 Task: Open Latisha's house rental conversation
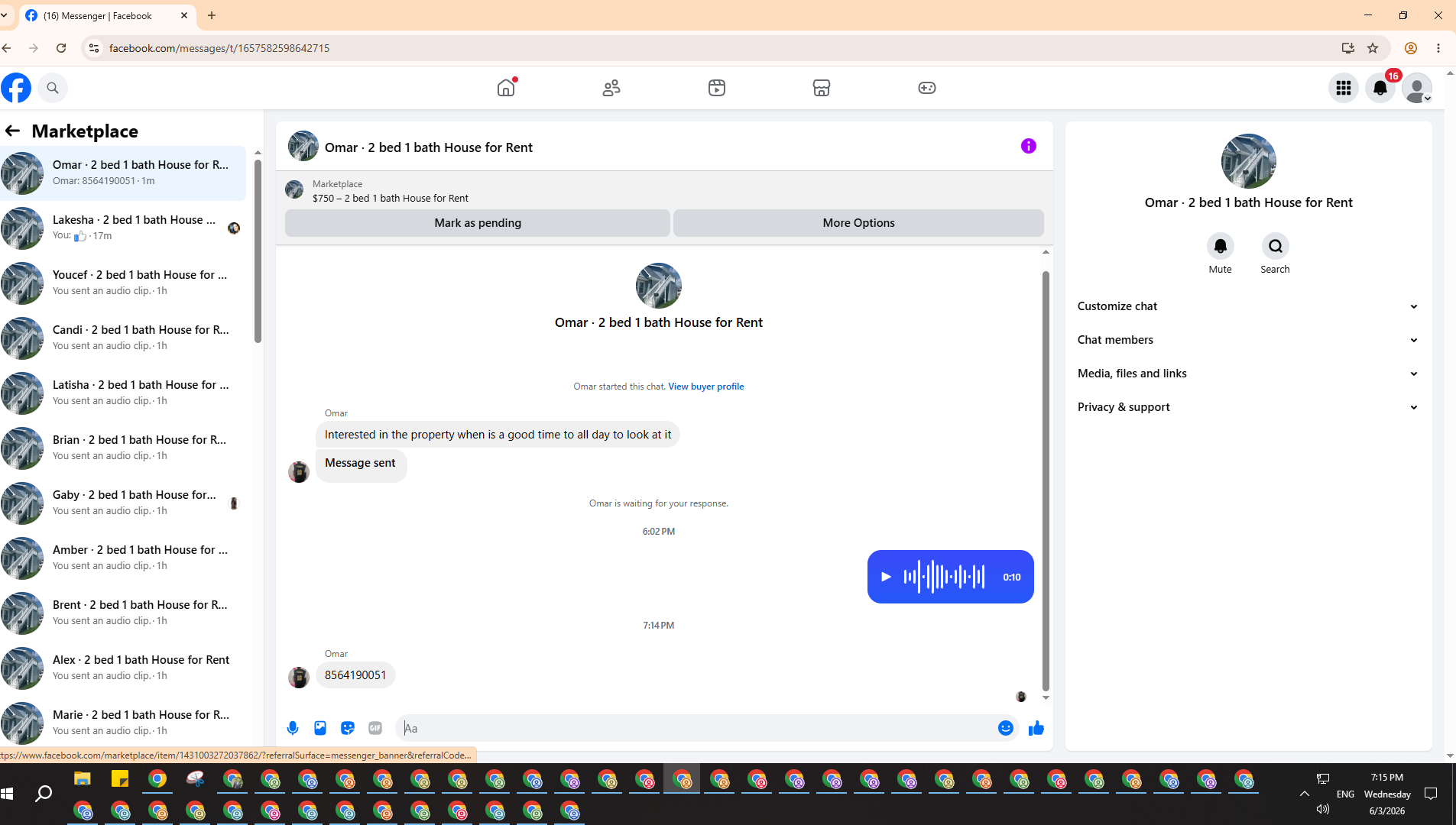click(x=123, y=393)
